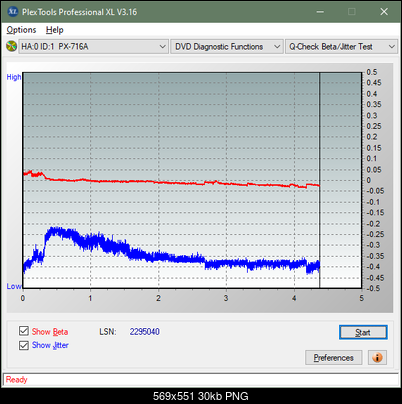Click the LSN: label
This screenshot has width=402, height=404.
pyautogui.click(x=108, y=332)
